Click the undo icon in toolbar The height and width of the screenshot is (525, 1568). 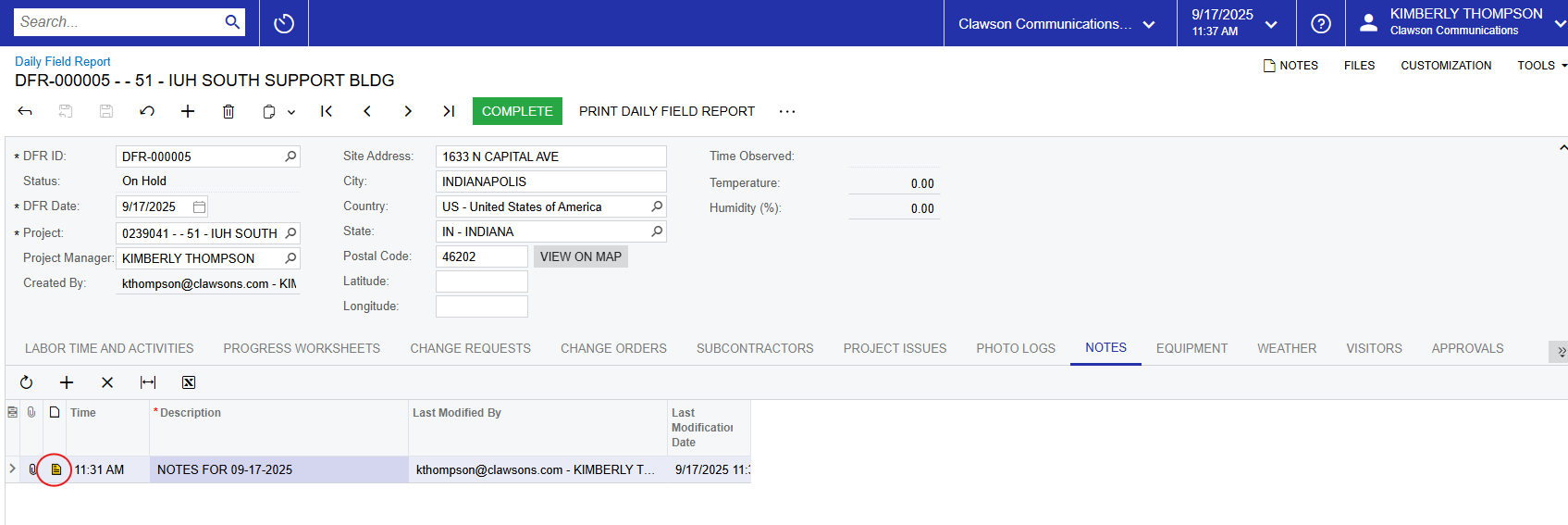point(147,111)
